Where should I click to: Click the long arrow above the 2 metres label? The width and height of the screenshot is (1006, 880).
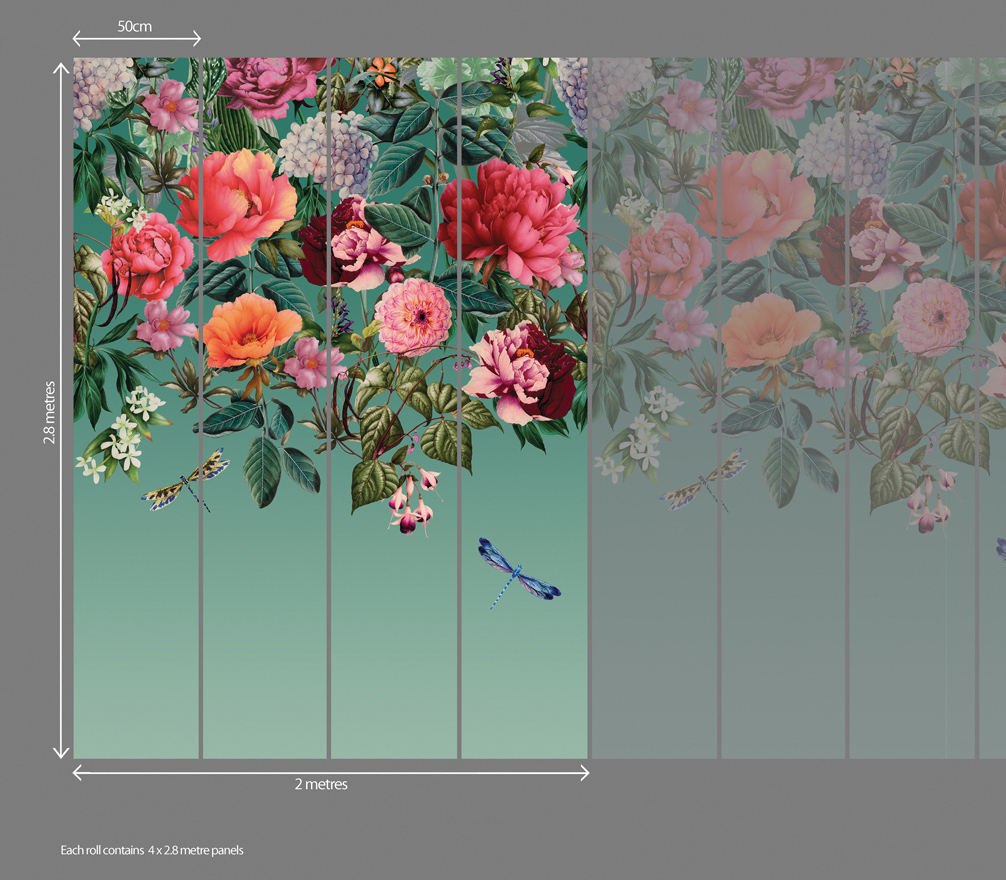330,771
